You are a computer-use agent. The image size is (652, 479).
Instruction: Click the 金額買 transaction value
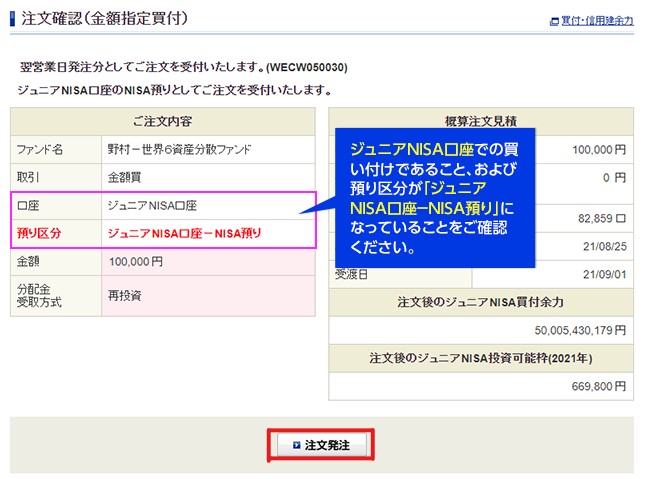coord(124,178)
